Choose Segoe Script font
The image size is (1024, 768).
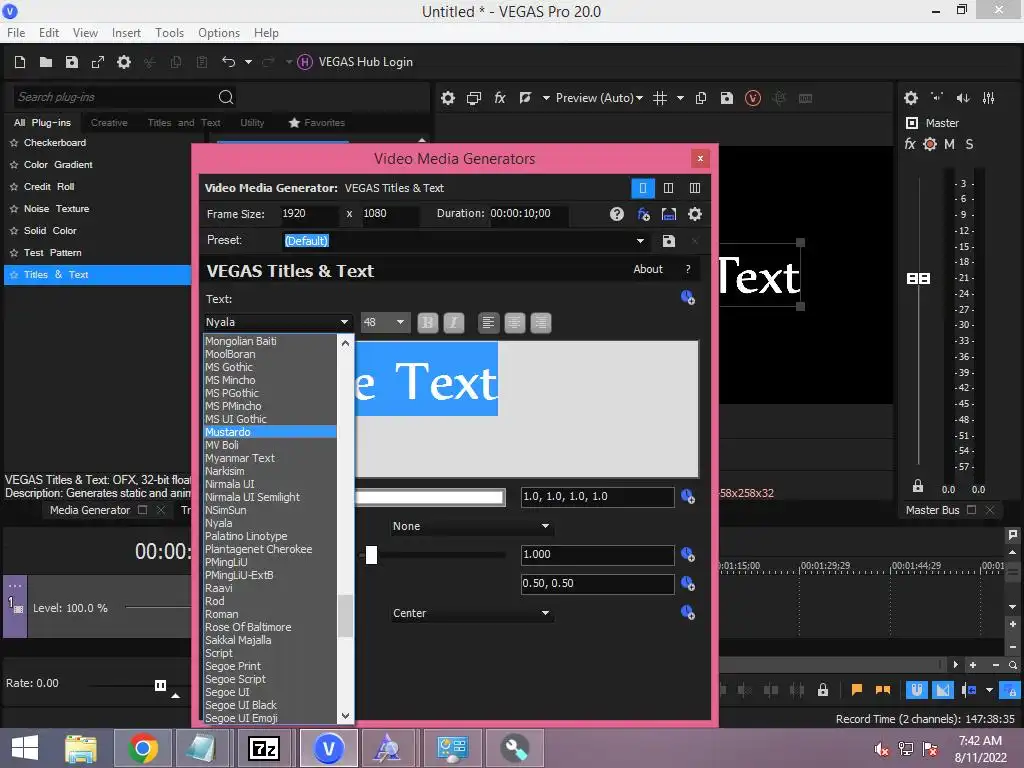235,679
